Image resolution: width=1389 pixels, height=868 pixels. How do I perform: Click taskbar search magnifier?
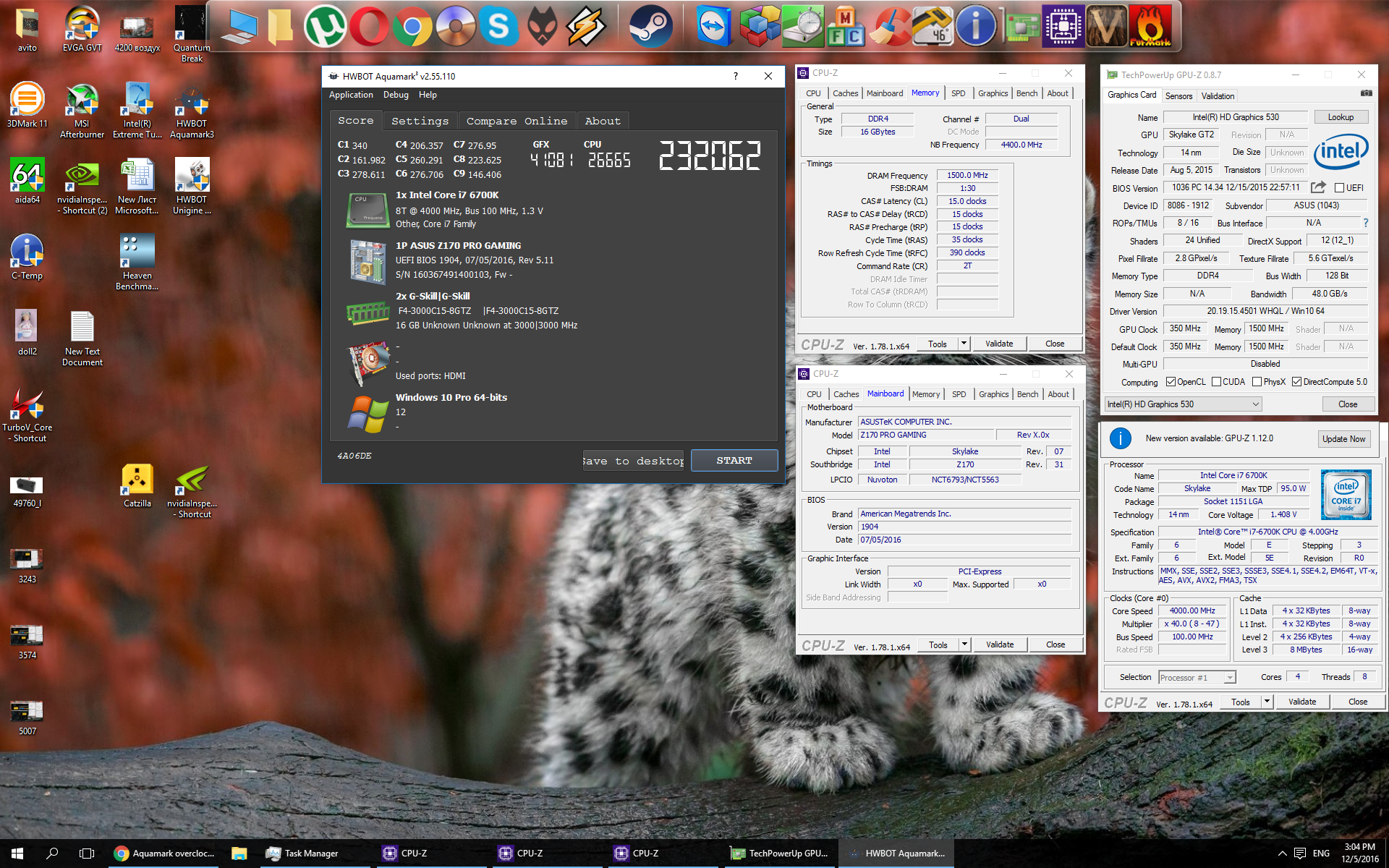point(52,854)
